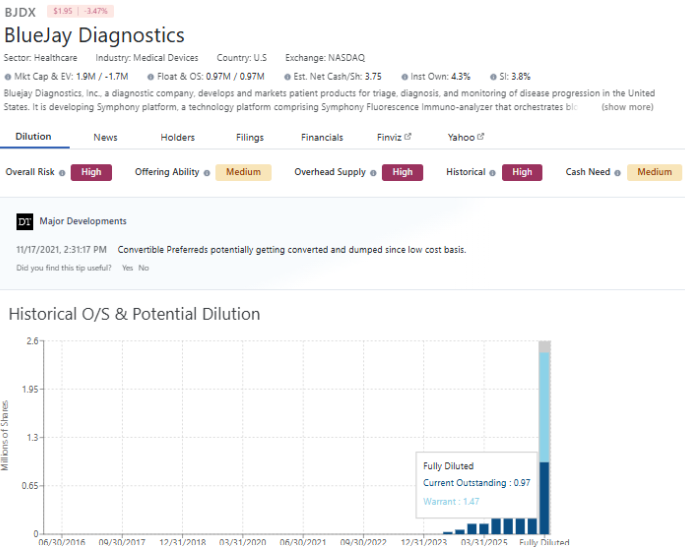Click the info icon next to Overall Risk
This screenshot has height=547, width=685.
[62, 173]
